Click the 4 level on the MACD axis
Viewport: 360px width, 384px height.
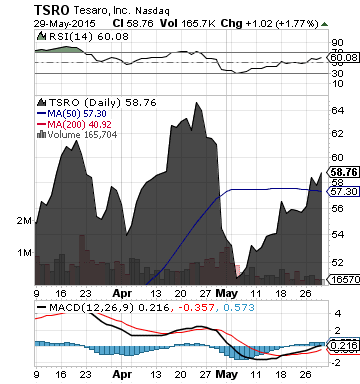pyautogui.click(x=338, y=314)
